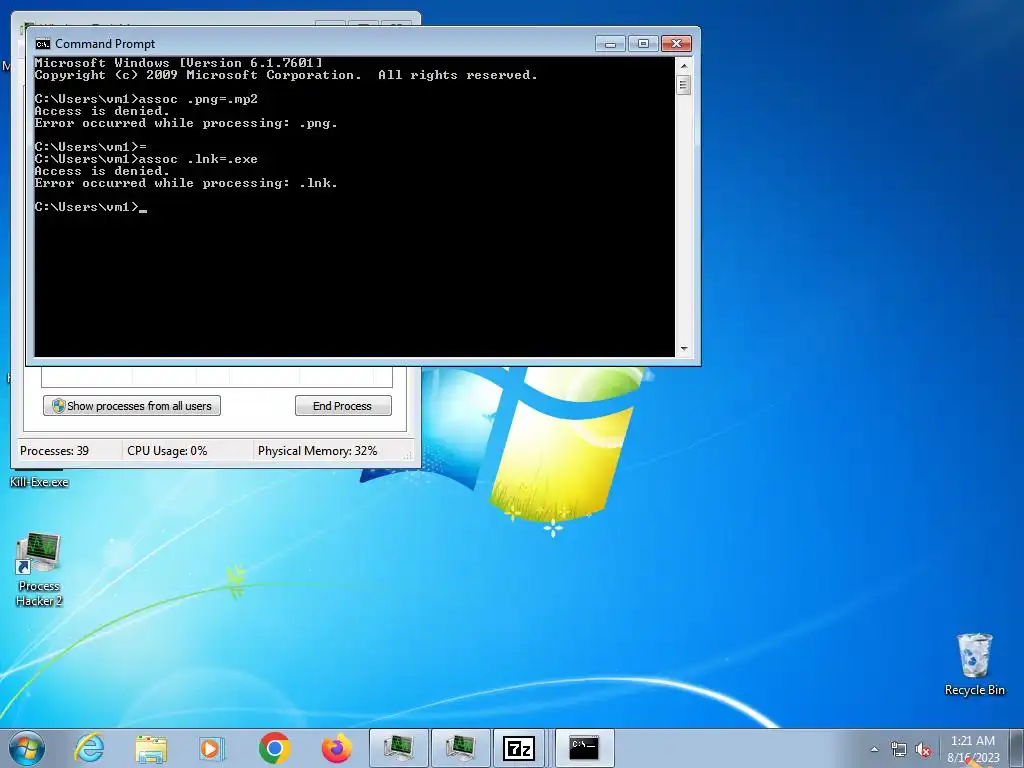Screen dimensions: 1024x768
Task: Click the CPU Usage: 0% status entry
Action: click(167, 451)
